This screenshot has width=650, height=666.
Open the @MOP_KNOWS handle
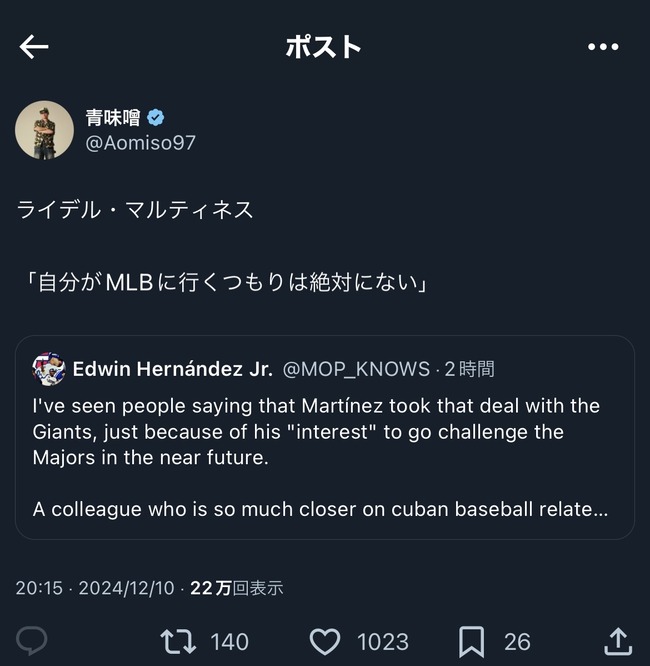pos(356,369)
